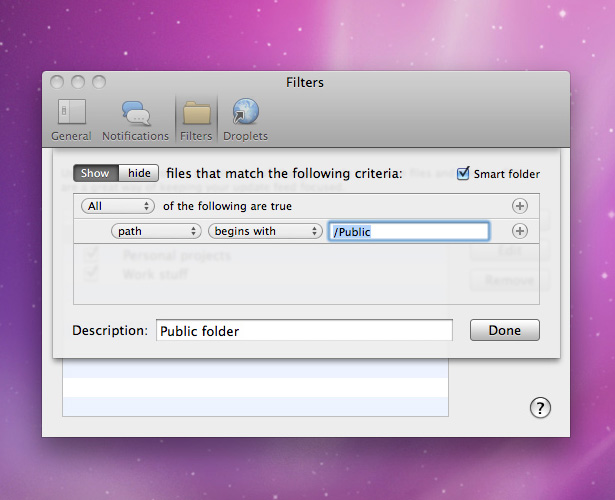This screenshot has height=500, width=615.
Task: Click the yellow minimize window button
Action: [78, 82]
